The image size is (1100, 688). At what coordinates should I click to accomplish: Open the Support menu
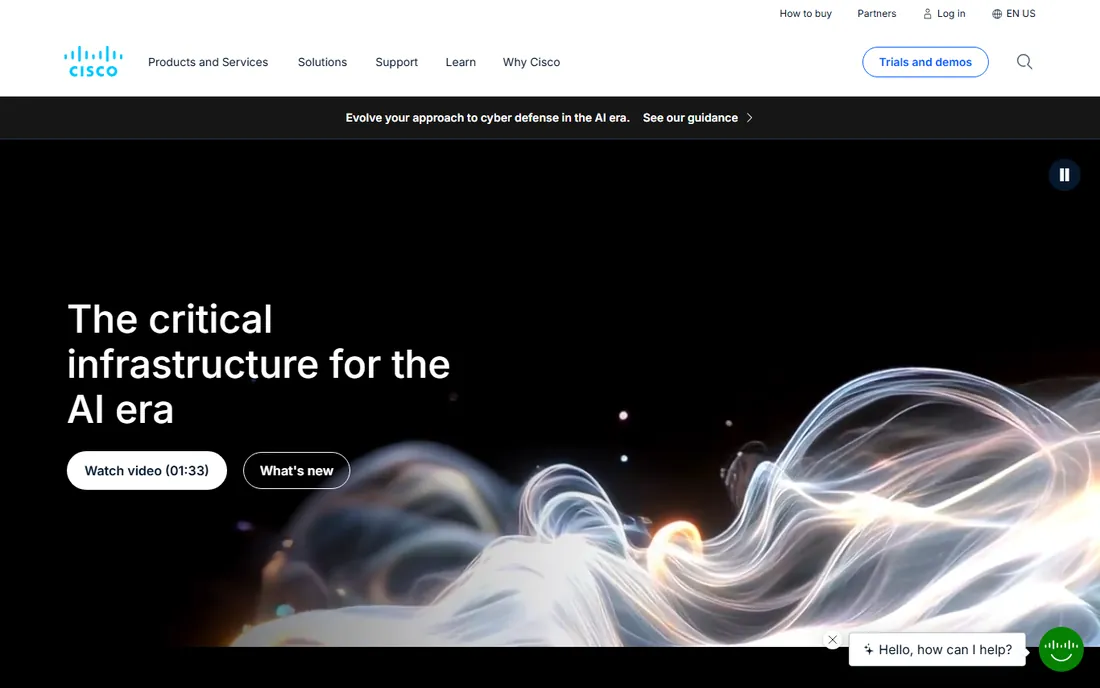[396, 62]
